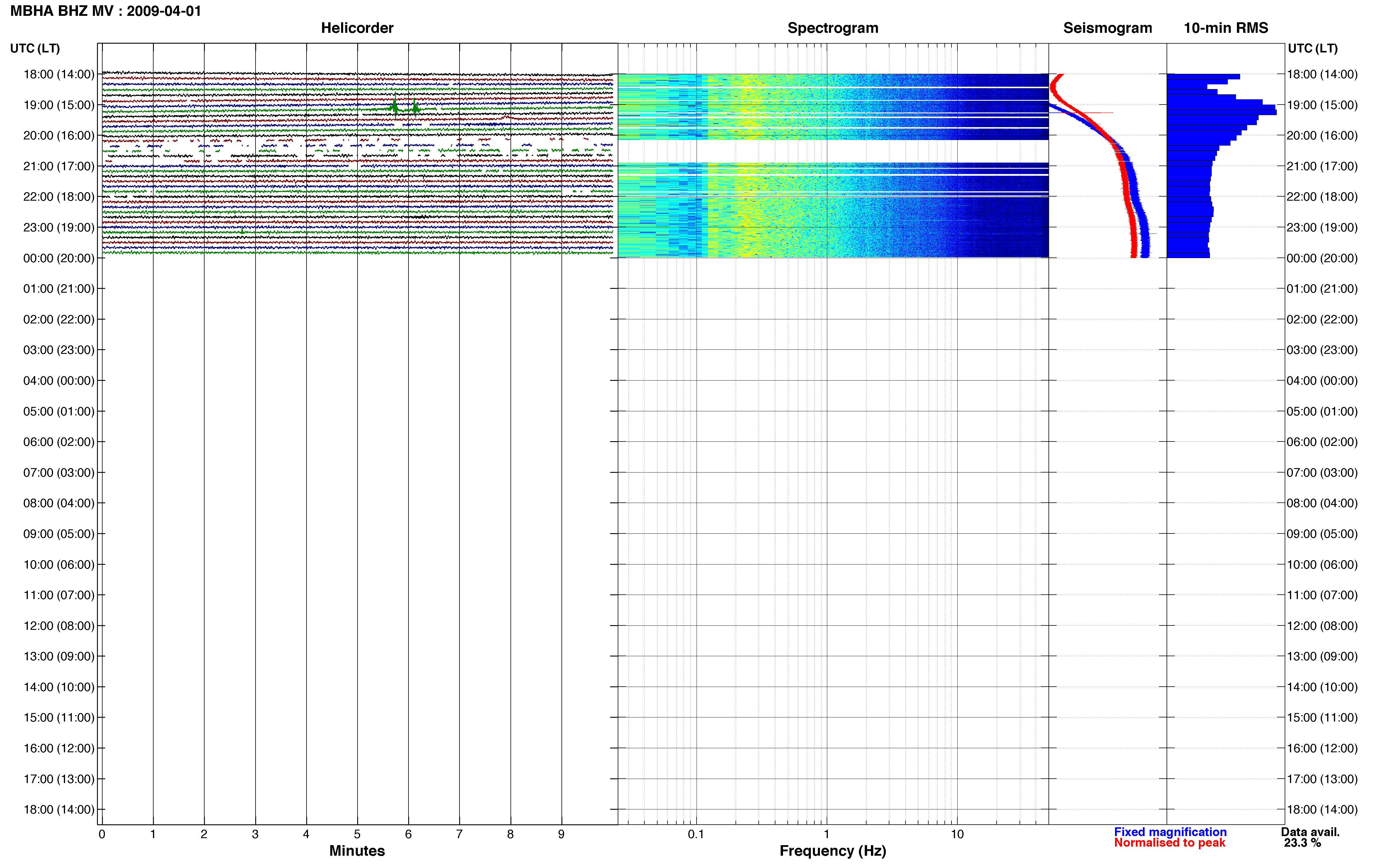Click the '9' tick on Minutes axis

tap(561, 834)
